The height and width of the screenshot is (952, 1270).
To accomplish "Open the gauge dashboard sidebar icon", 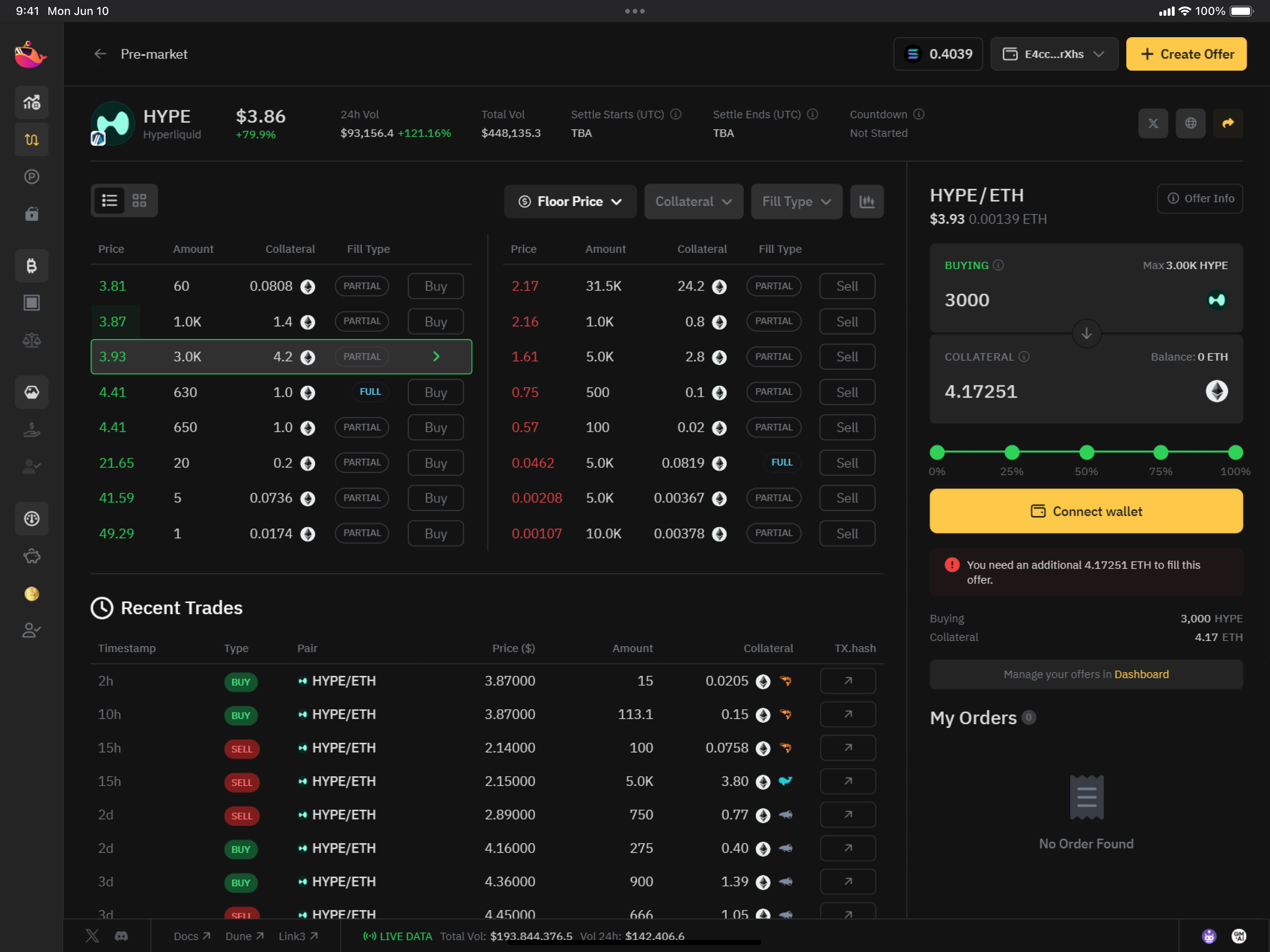I will (32, 518).
